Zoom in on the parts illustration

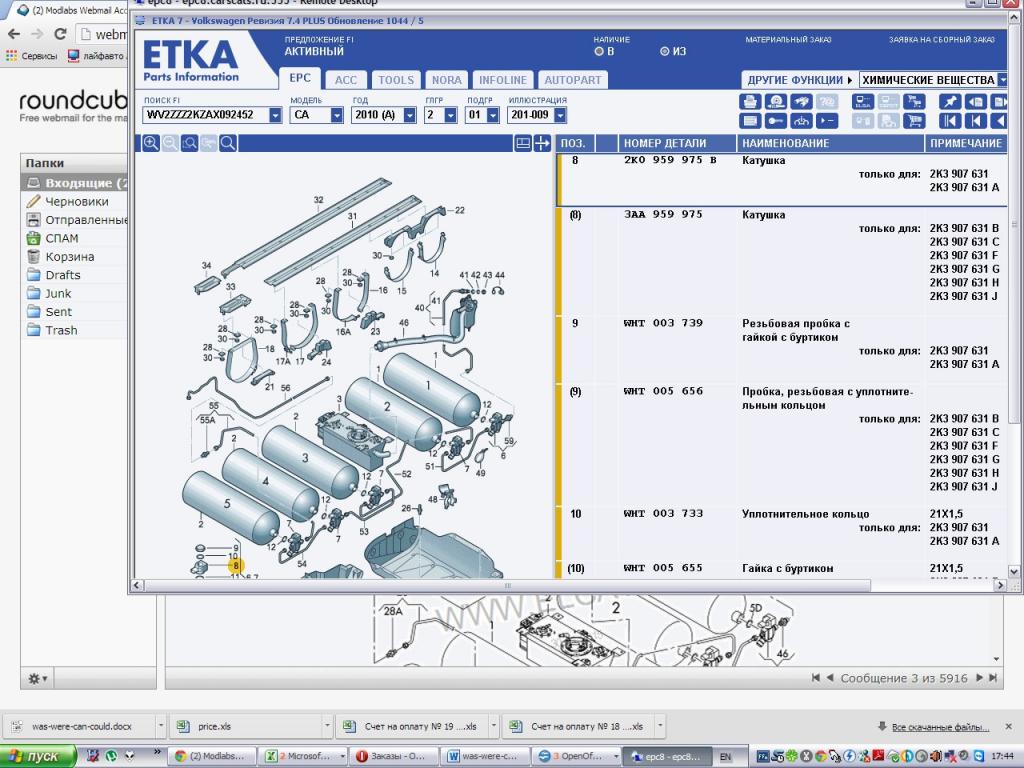(151, 143)
